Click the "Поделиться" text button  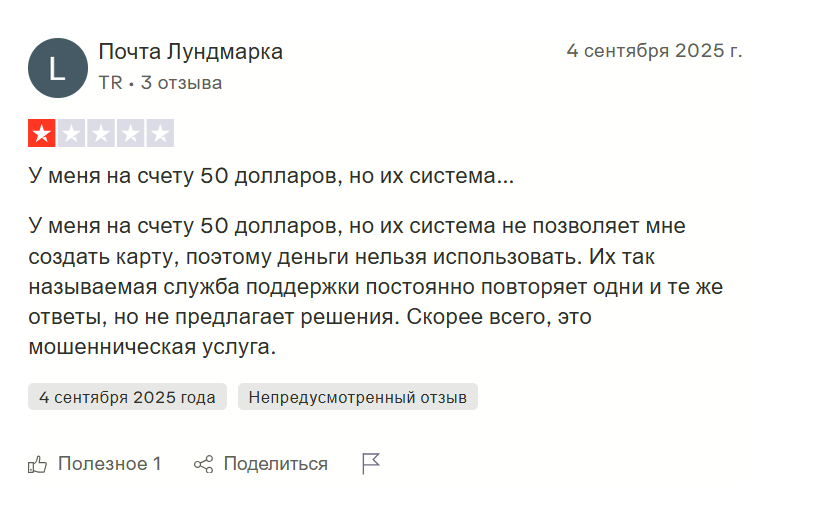(275, 464)
